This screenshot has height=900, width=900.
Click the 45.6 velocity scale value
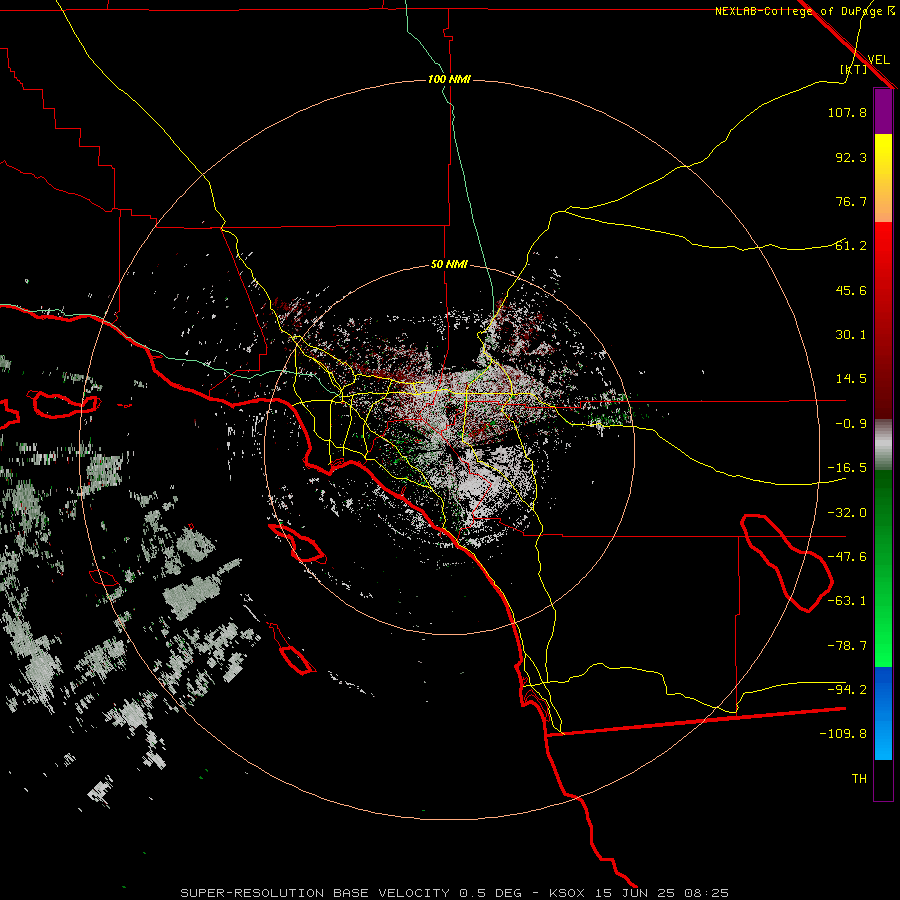click(x=851, y=290)
